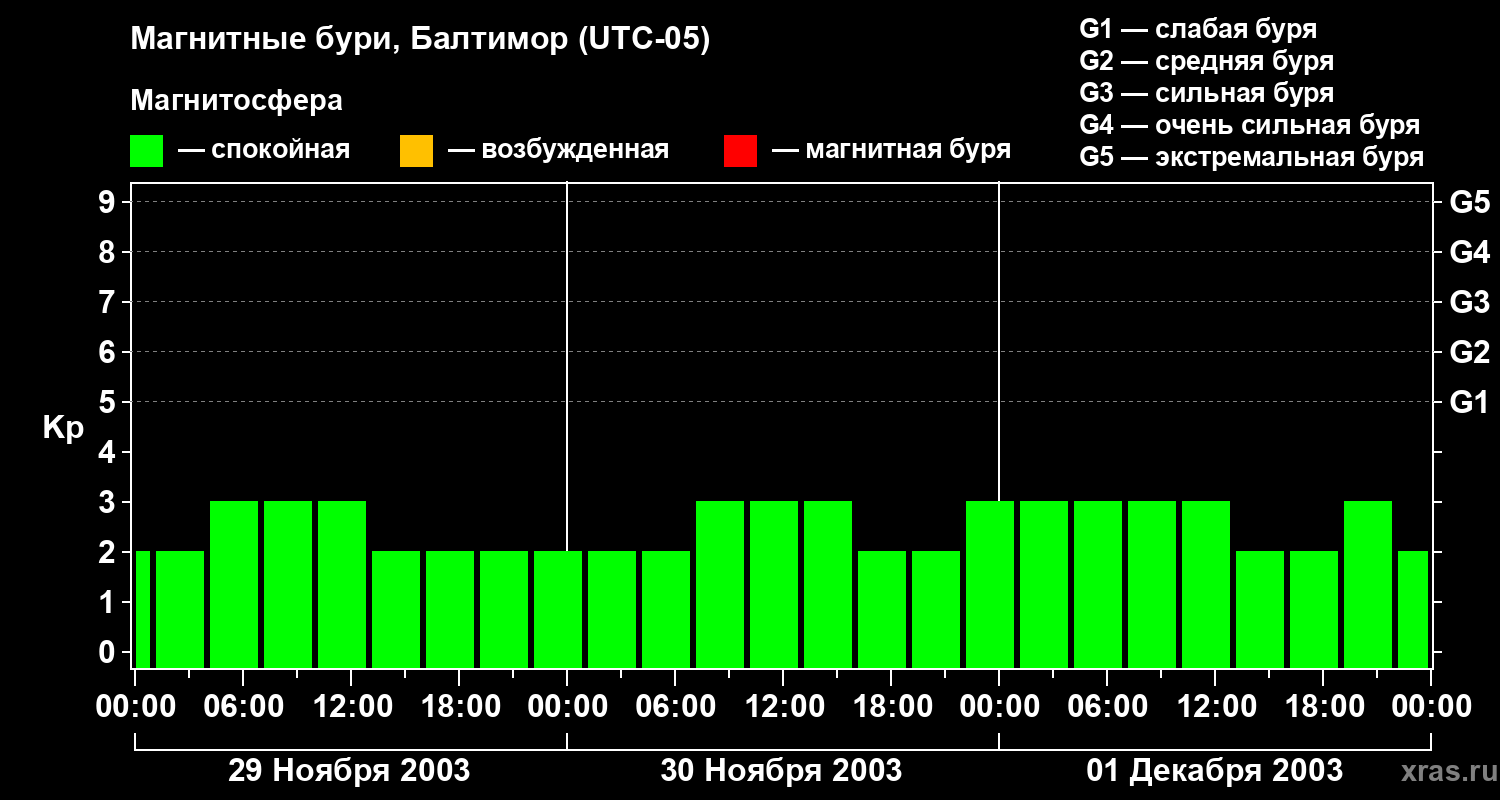Click the '— возбужденная' legend label
This screenshot has height=800, width=1500.
(558, 150)
